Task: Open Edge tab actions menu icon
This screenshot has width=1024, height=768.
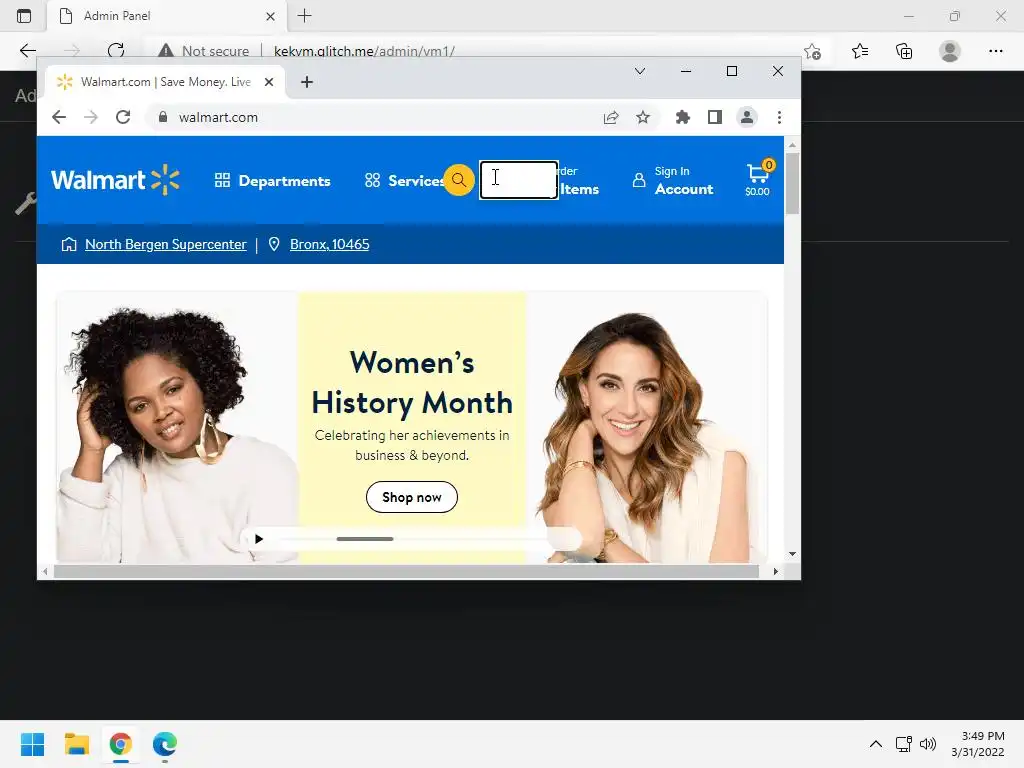Action: tap(24, 16)
